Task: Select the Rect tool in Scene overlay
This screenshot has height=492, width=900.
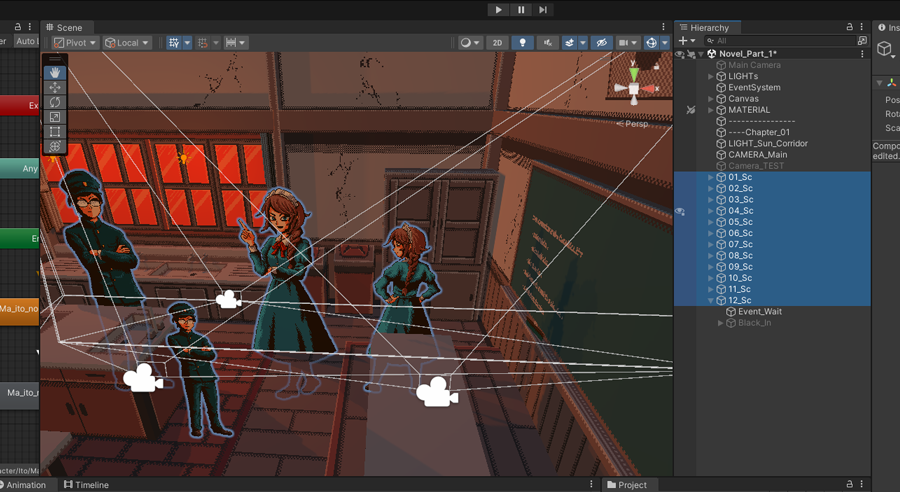Action: (55, 131)
